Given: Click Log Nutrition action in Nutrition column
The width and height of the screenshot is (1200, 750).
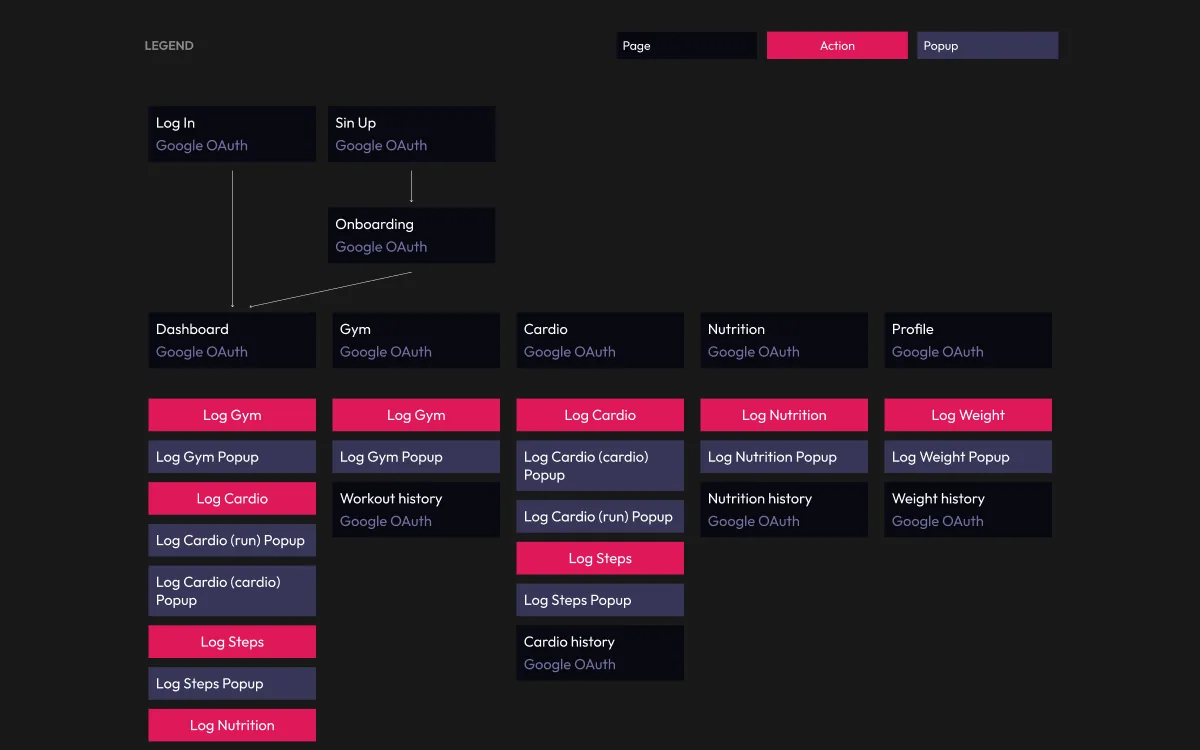Looking at the screenshot, I should click(784, 415).
